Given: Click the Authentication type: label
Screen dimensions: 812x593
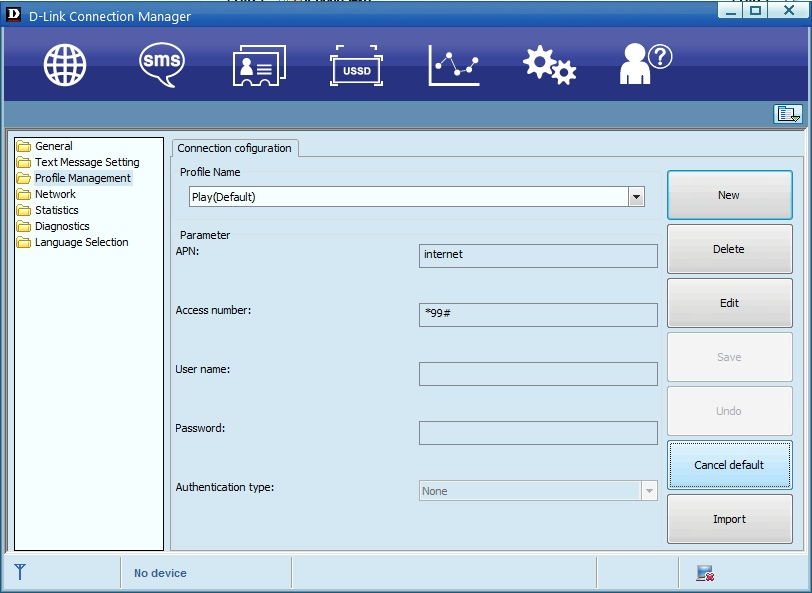Looking at the screenshot, I should pyautogui.click(x=224, y=487).
